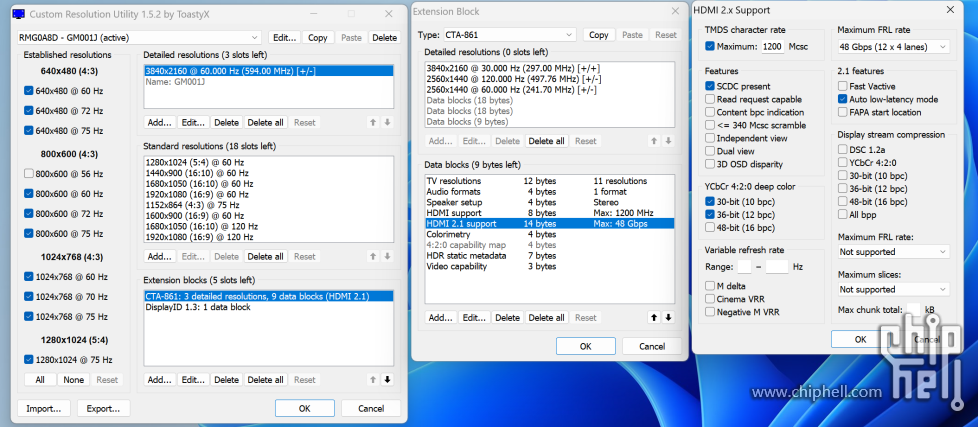Open extension block Type dropdown CTA-861

tap(509, 35)
